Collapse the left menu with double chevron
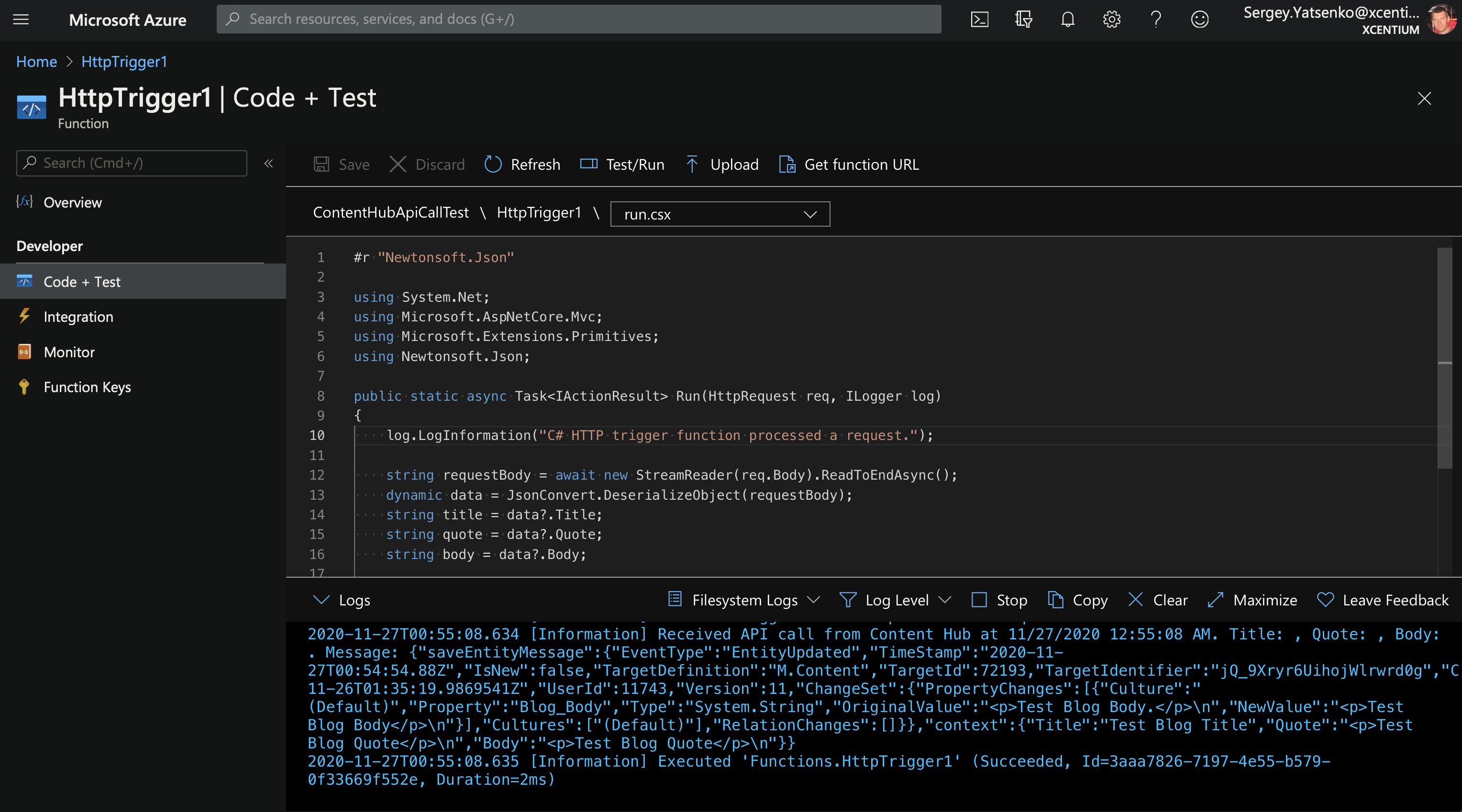 coord(268,164)
